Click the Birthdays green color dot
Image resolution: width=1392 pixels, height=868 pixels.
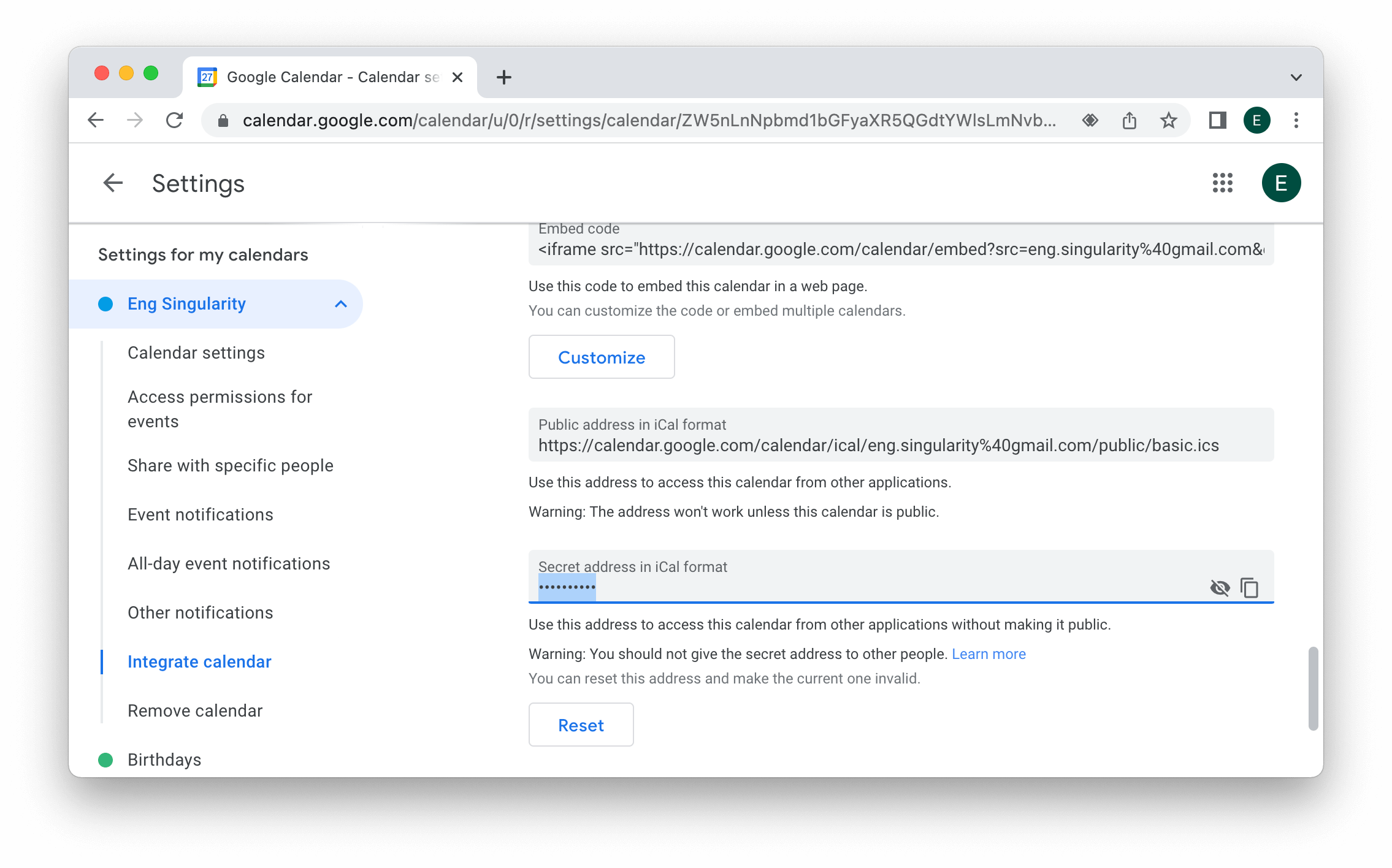(x=105, y=760)
